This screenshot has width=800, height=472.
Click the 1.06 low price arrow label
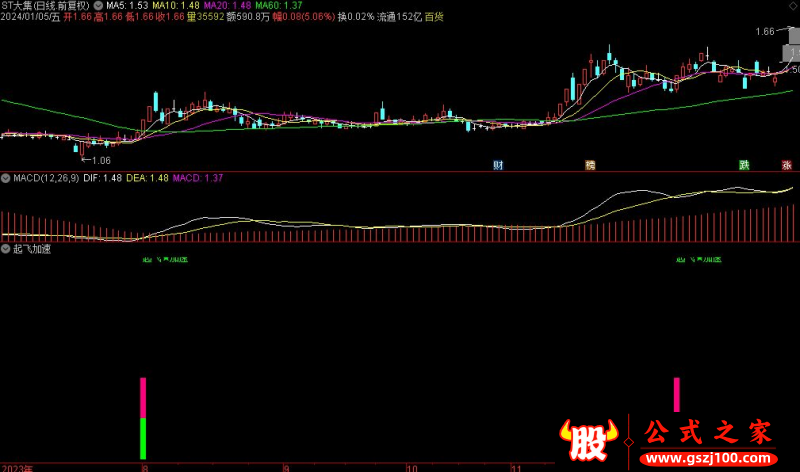[x=96, y=160]
